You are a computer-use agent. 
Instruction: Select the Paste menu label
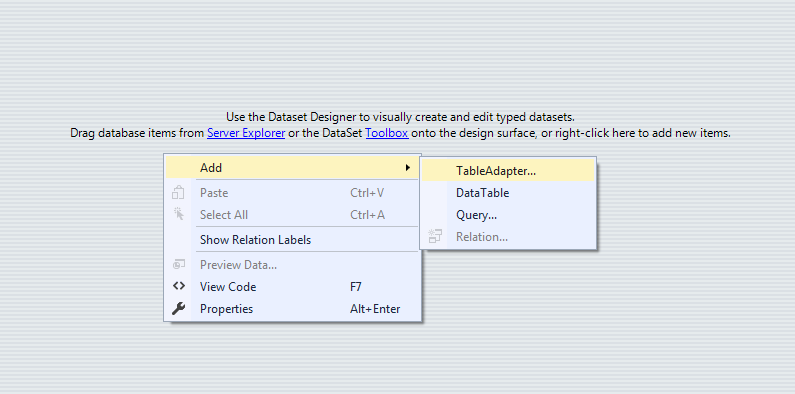point(214,193)
